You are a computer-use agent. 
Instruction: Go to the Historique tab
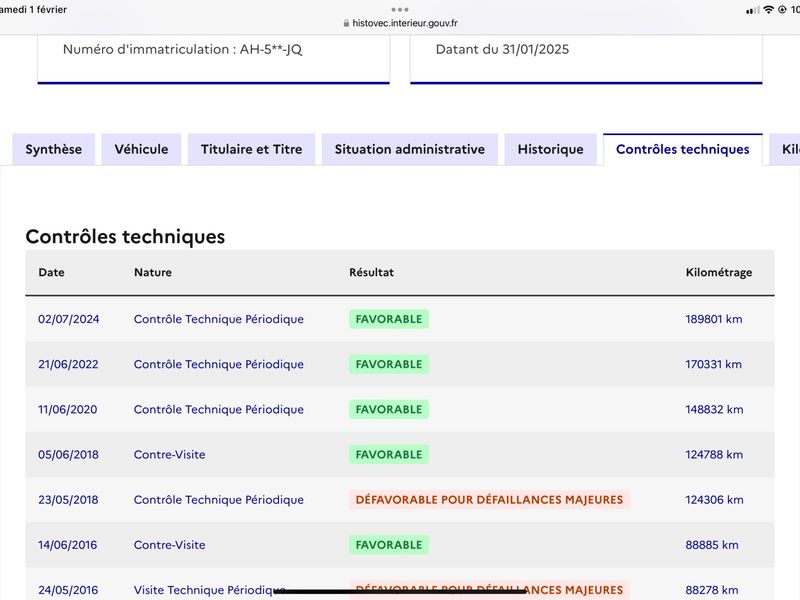click(x=551, y=149)
